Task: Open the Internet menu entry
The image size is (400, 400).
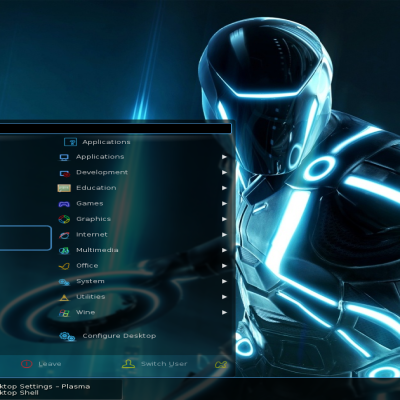Action: (x=143, y=235)
